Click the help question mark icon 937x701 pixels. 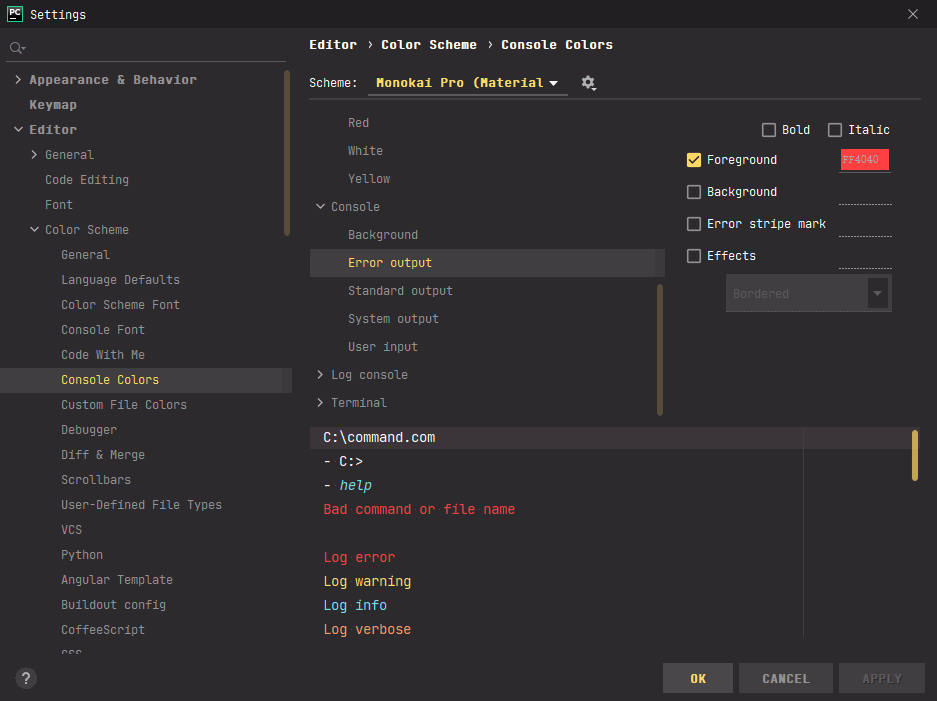tap(27, 678)
